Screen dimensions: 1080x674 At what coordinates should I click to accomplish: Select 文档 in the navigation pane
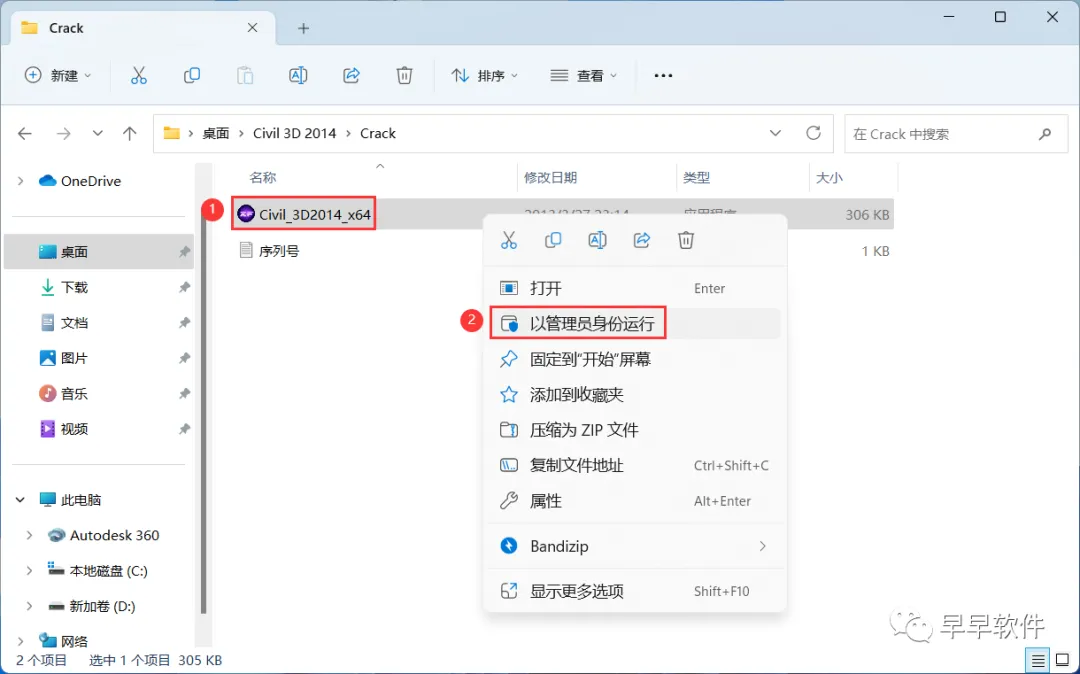point(98,323)
